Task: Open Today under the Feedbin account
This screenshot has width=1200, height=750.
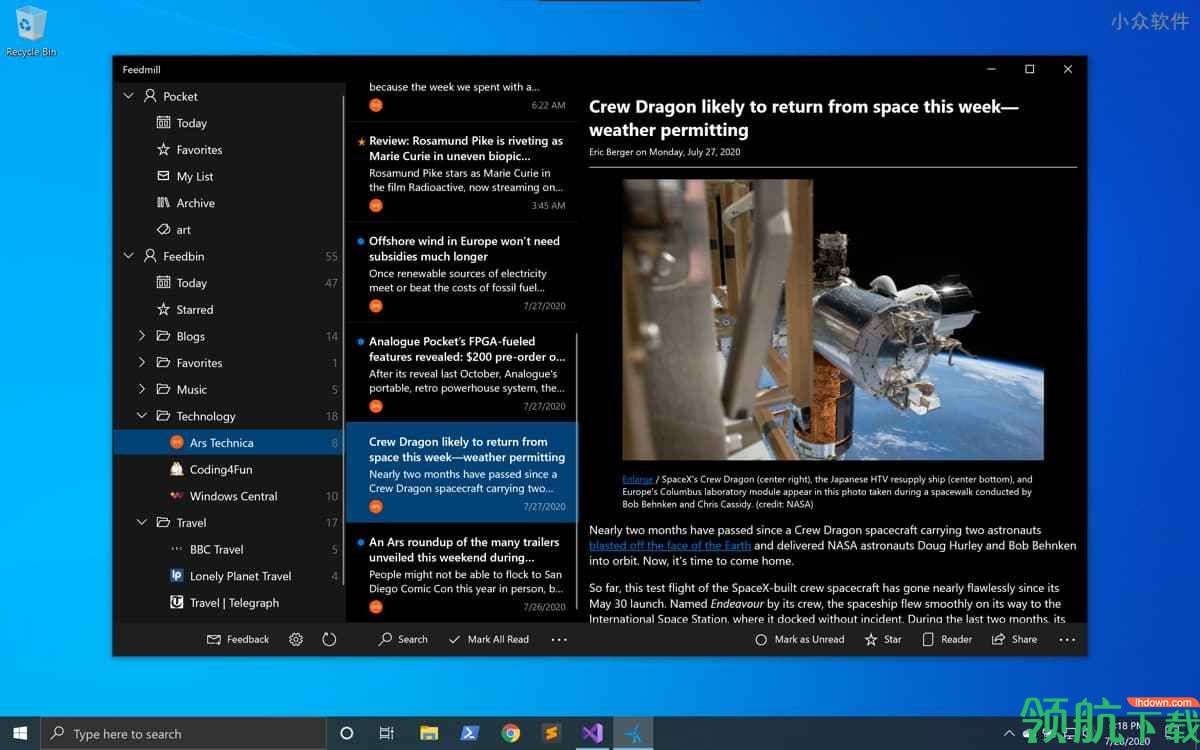Action: point(228,283)
